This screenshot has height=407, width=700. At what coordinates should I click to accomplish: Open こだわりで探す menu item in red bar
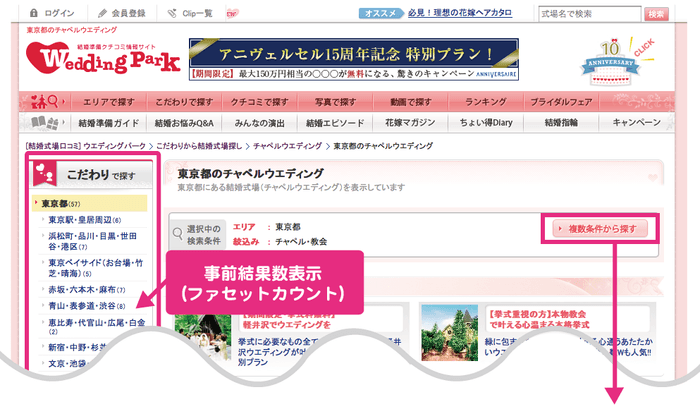click(x=184, y=102)
